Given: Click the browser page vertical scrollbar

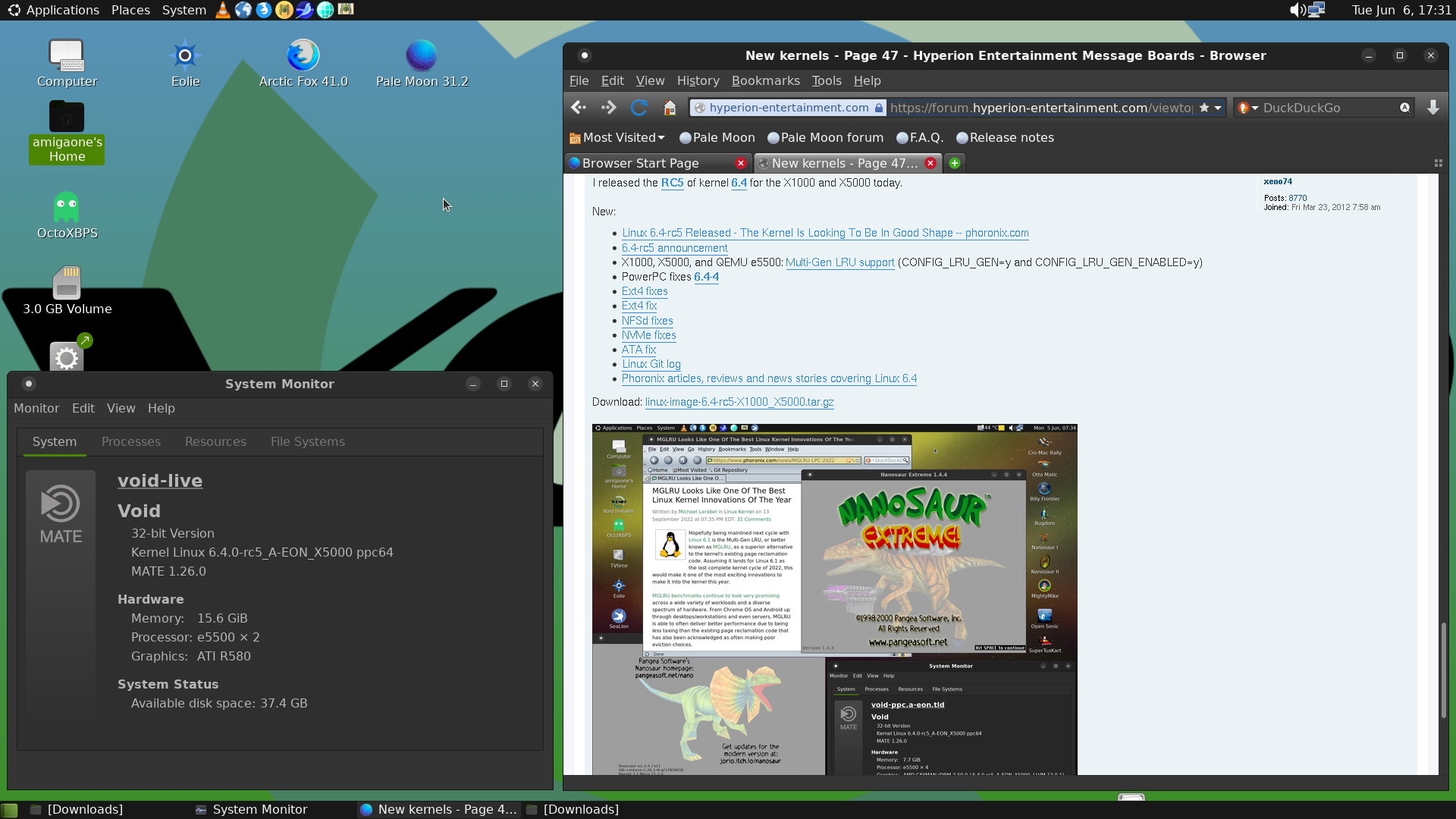Looking at the screenshot, I should [x=1443, y=670].
